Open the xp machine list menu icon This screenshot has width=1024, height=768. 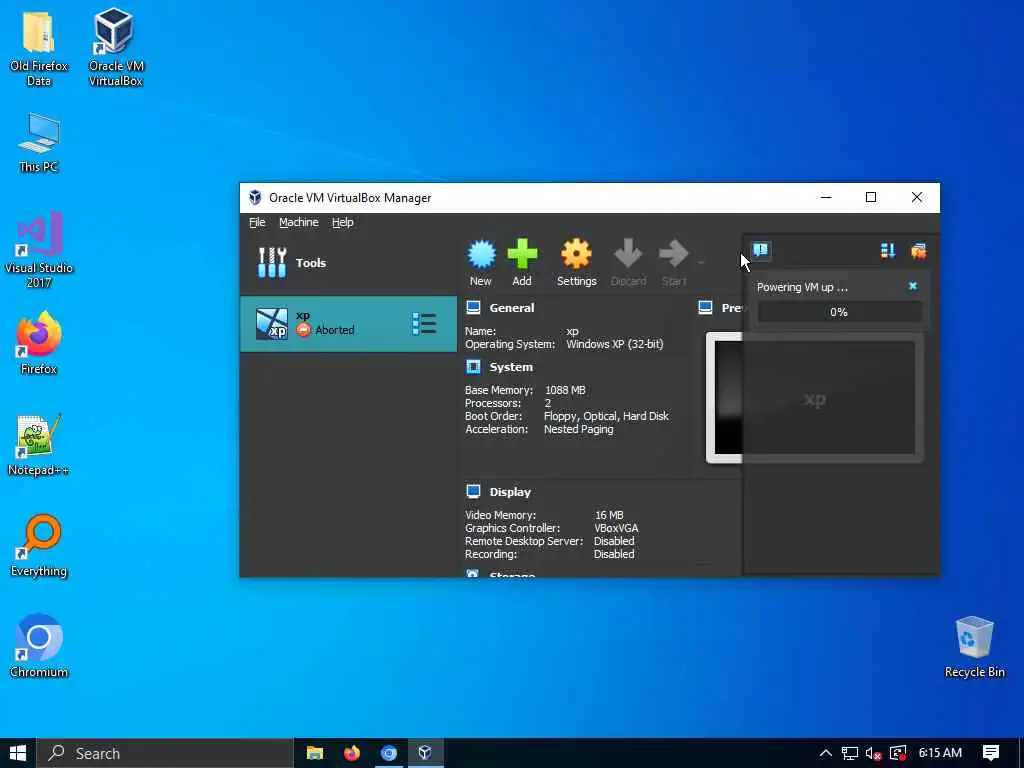click(x=424, y=324)
